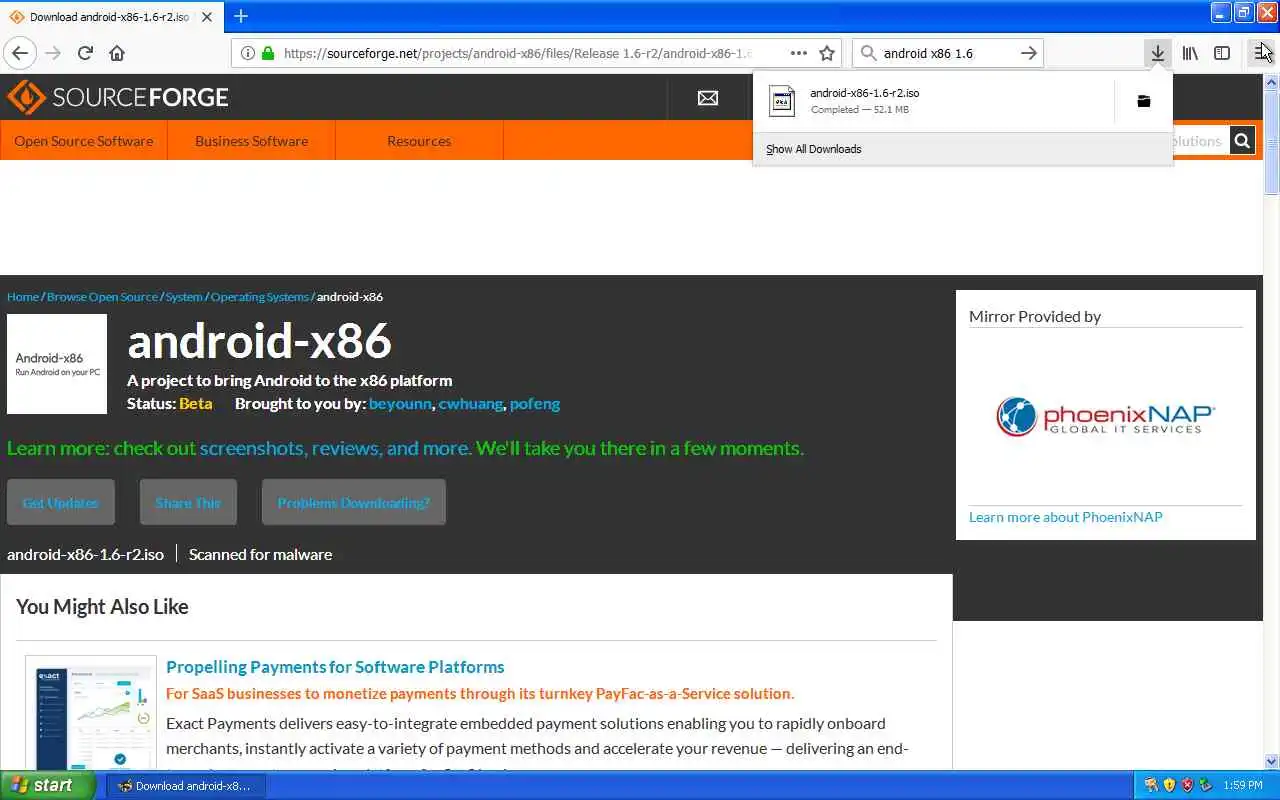Viewport: 1280px width, 800px height.
Task: Click the Problems Downloading? button
Action: click(x=354, y=502)
